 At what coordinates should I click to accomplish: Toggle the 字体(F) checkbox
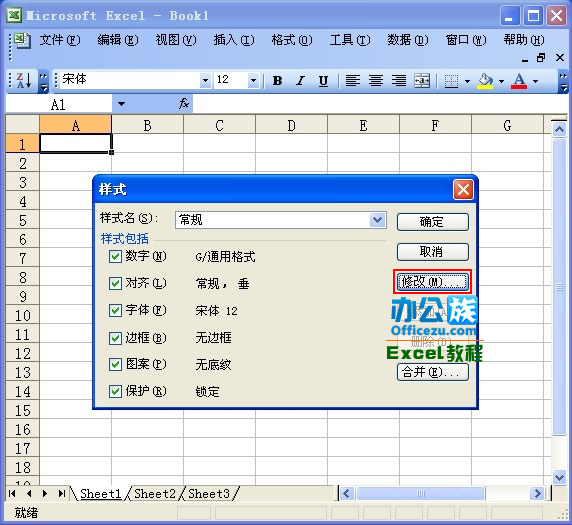pos(115,310)
